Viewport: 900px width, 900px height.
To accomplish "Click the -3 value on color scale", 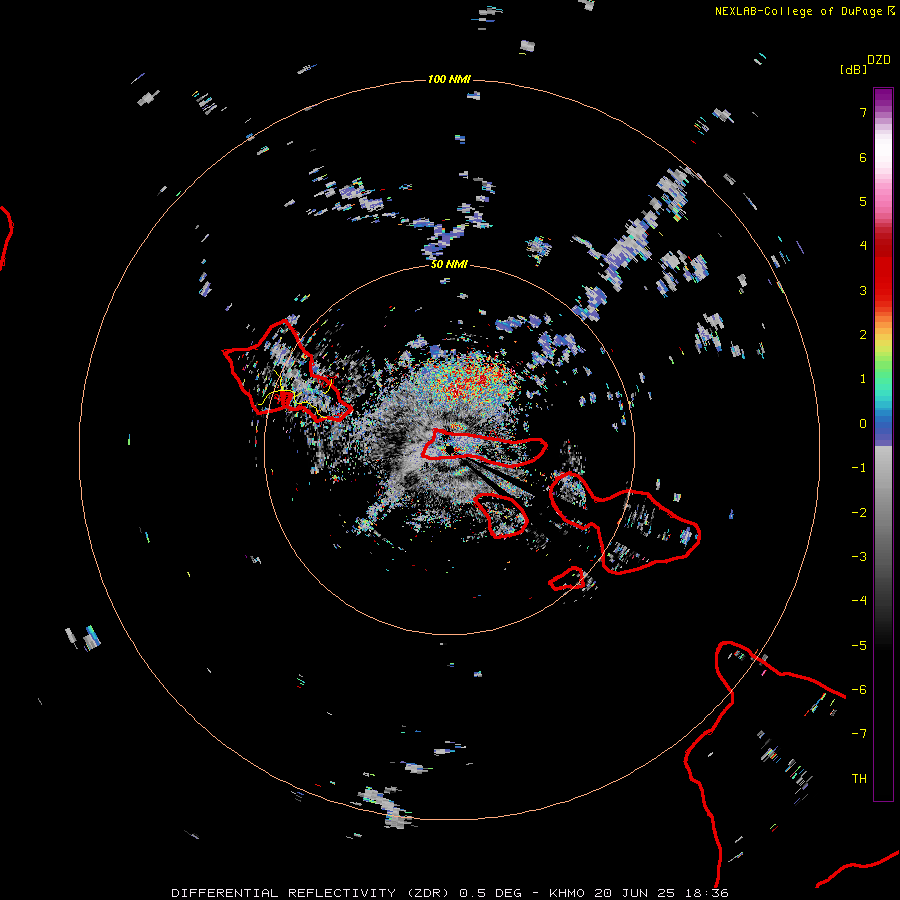I will point(859,557).
